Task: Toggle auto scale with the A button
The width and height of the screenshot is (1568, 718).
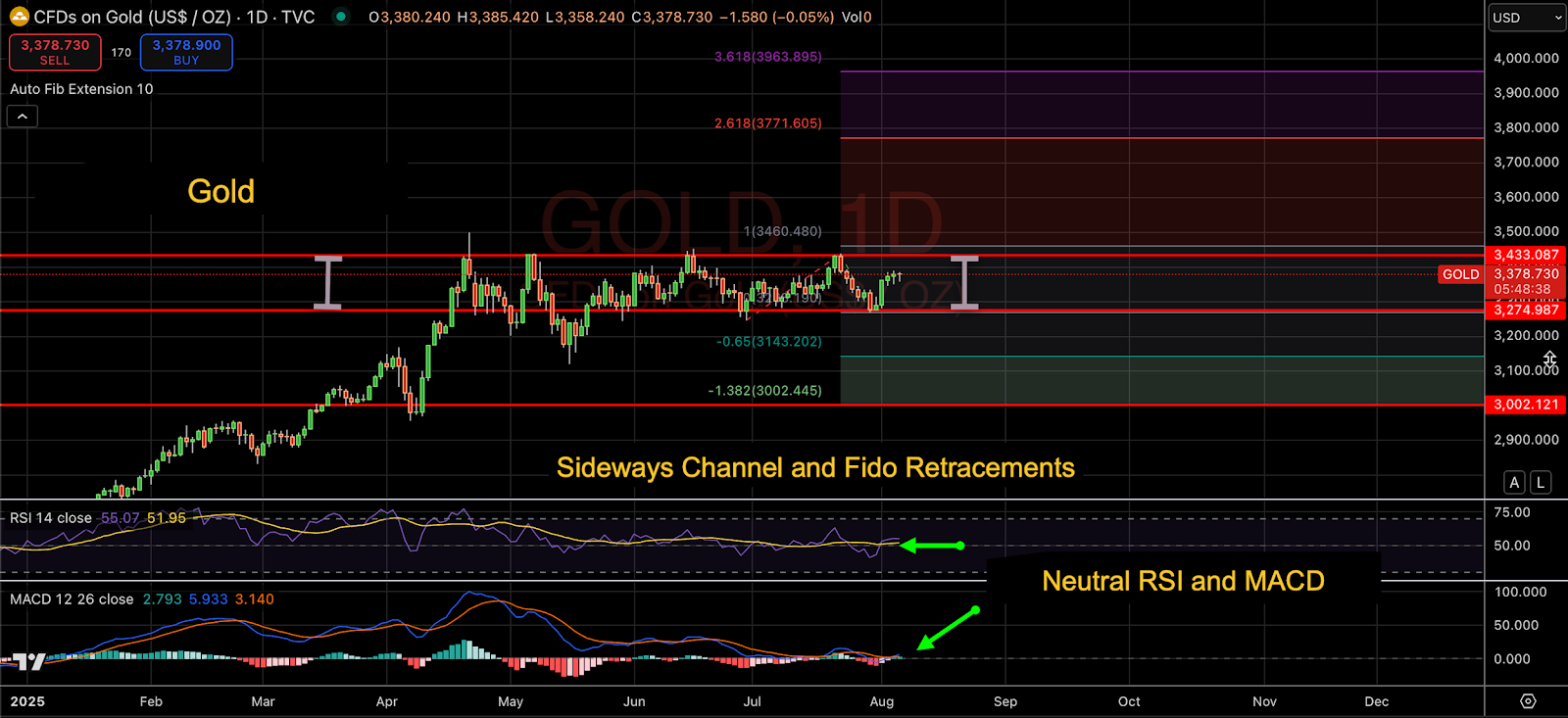Action: pyautogui.click(x=1514, y=482)
